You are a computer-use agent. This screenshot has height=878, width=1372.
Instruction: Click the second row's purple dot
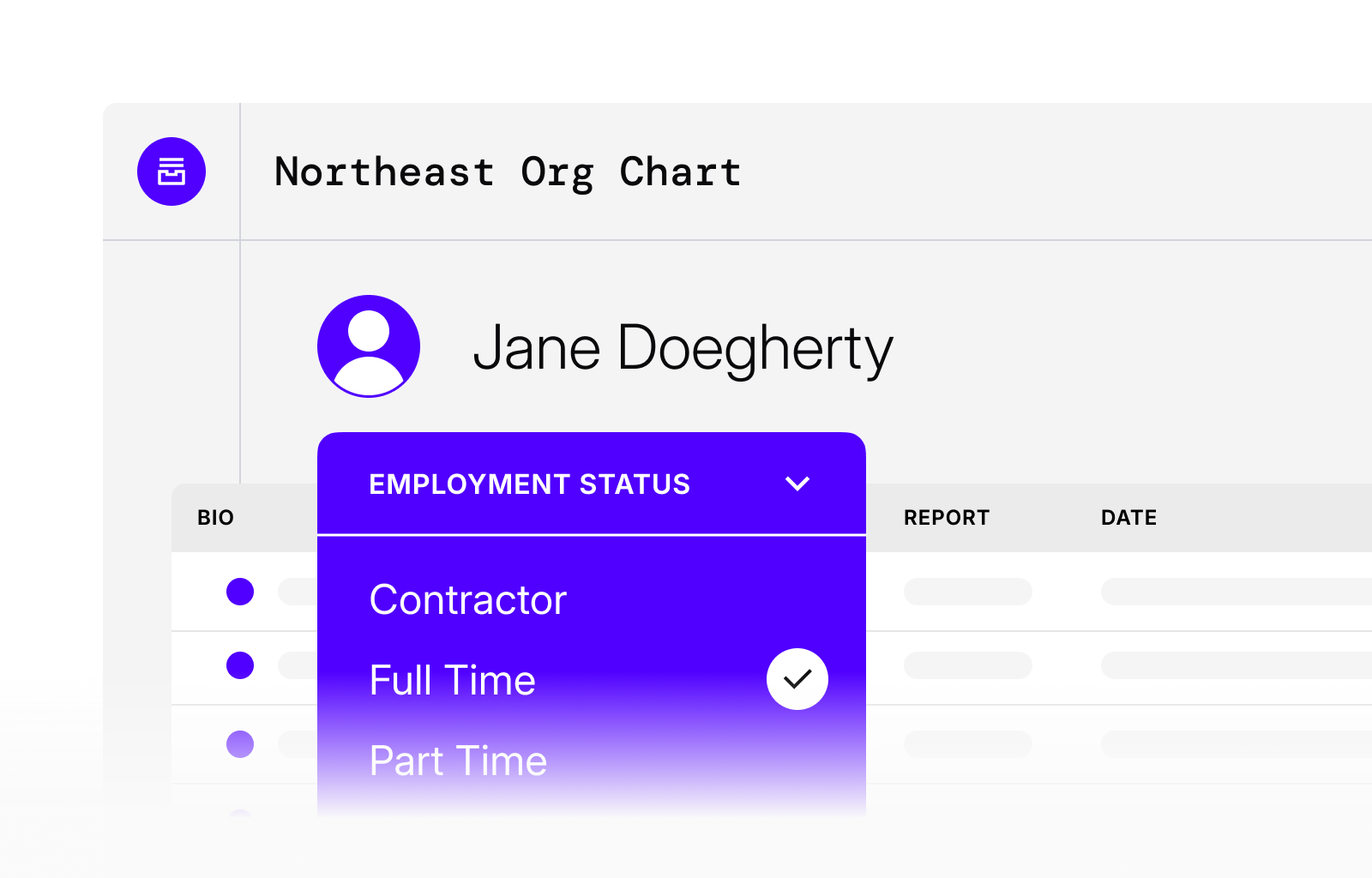(x=240, y=665)
